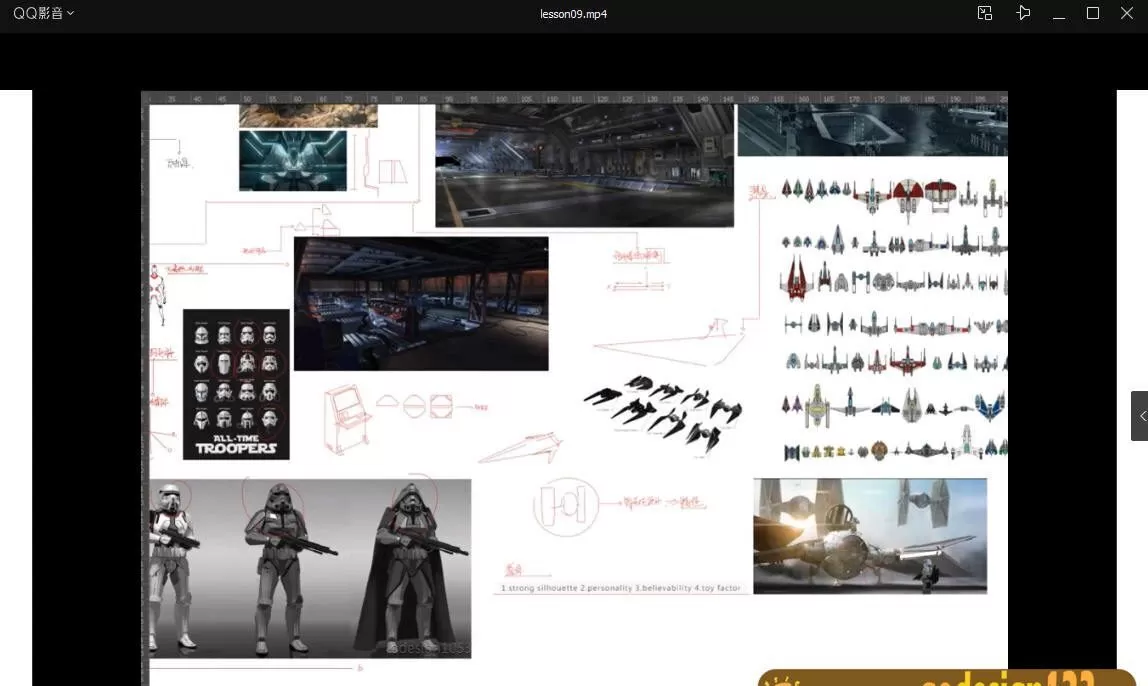Click the All-Time Troopers poster

[x=236, y=384]
